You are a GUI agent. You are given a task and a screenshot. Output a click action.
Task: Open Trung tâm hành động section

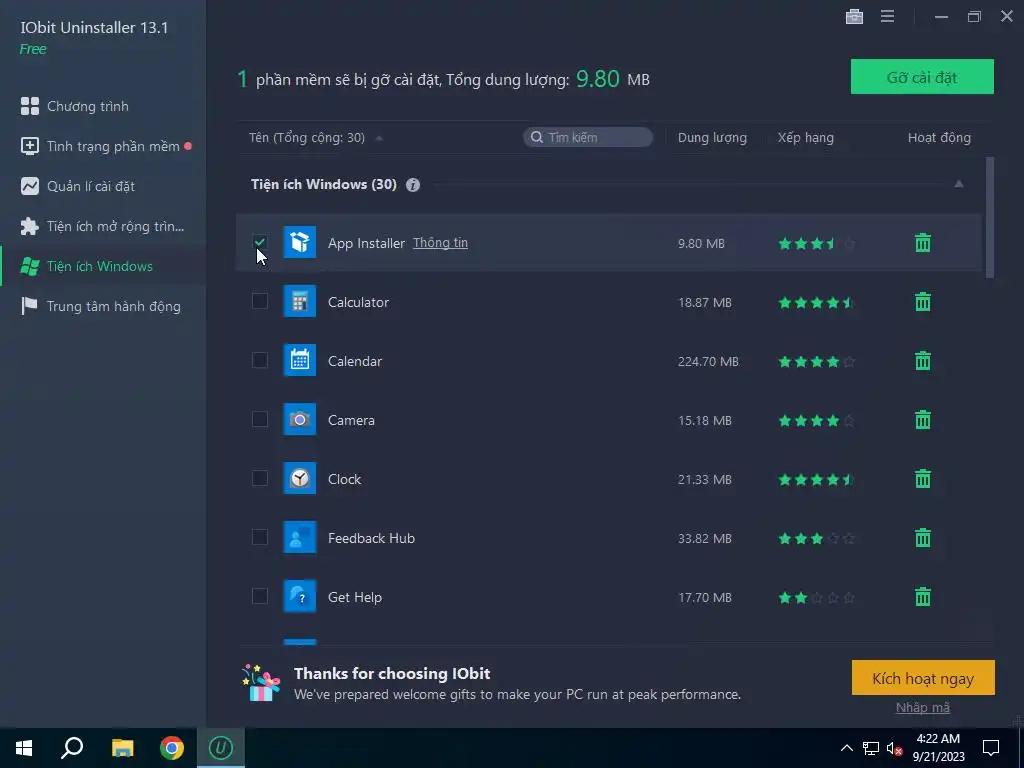tap(103, 306)
